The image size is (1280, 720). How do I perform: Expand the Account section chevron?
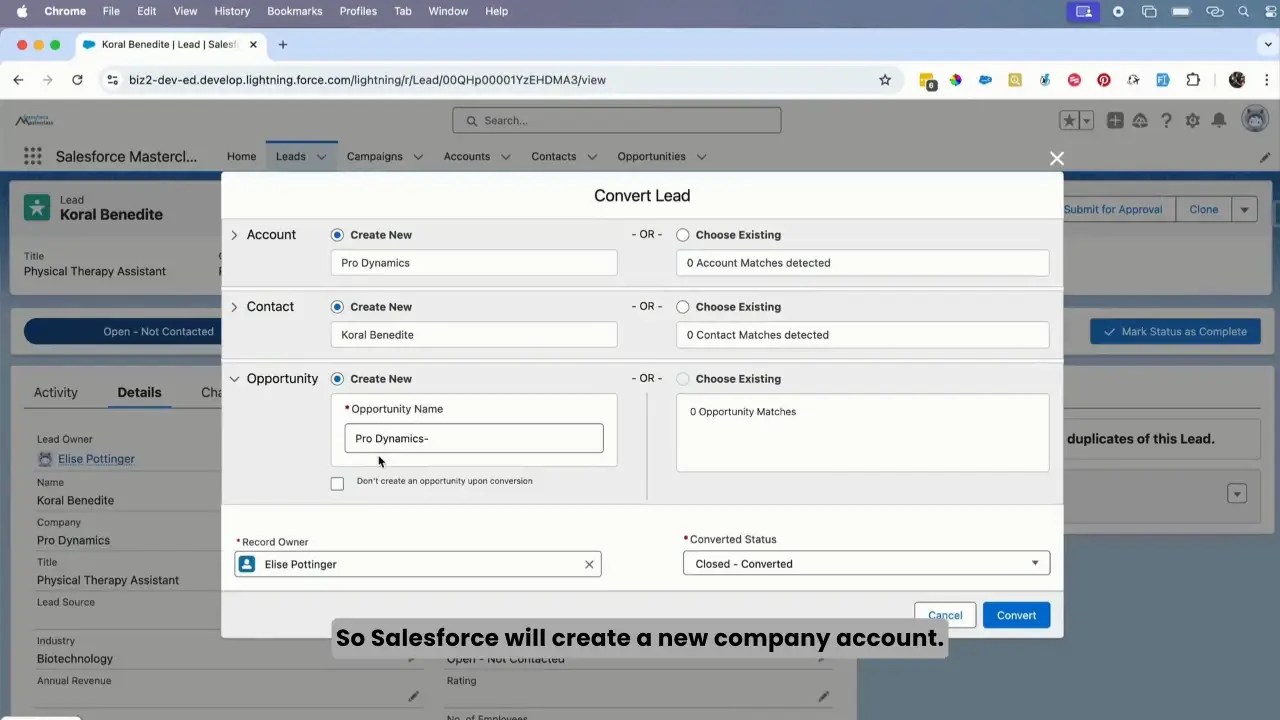click(234, 235)
